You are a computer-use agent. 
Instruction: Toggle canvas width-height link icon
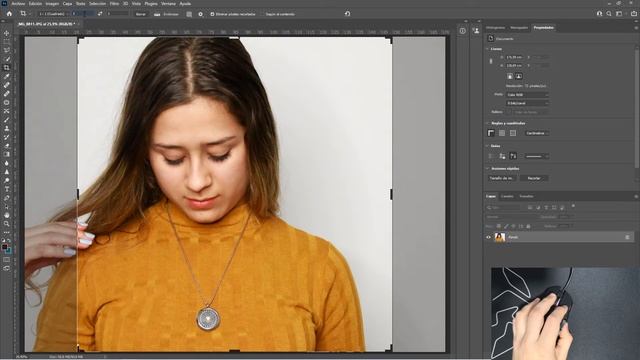(491, 61)
